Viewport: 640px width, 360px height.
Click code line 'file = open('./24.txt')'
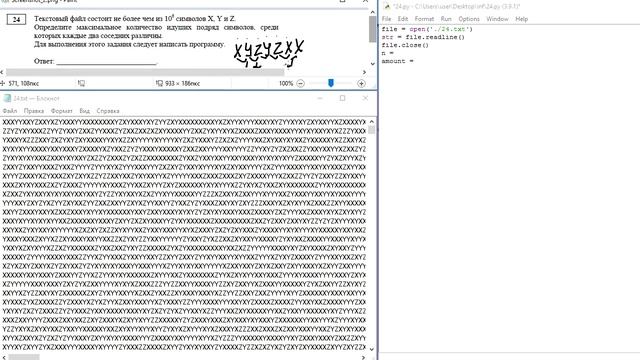tap(427, 29)
